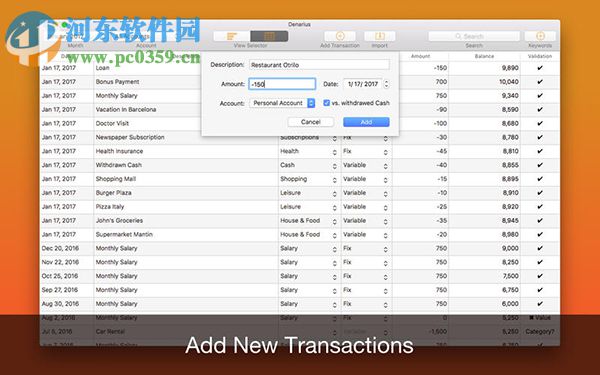The width and height of the screenshot is (600, 375).
Task: Click the Date field in dialog
Action: [362, 84]
